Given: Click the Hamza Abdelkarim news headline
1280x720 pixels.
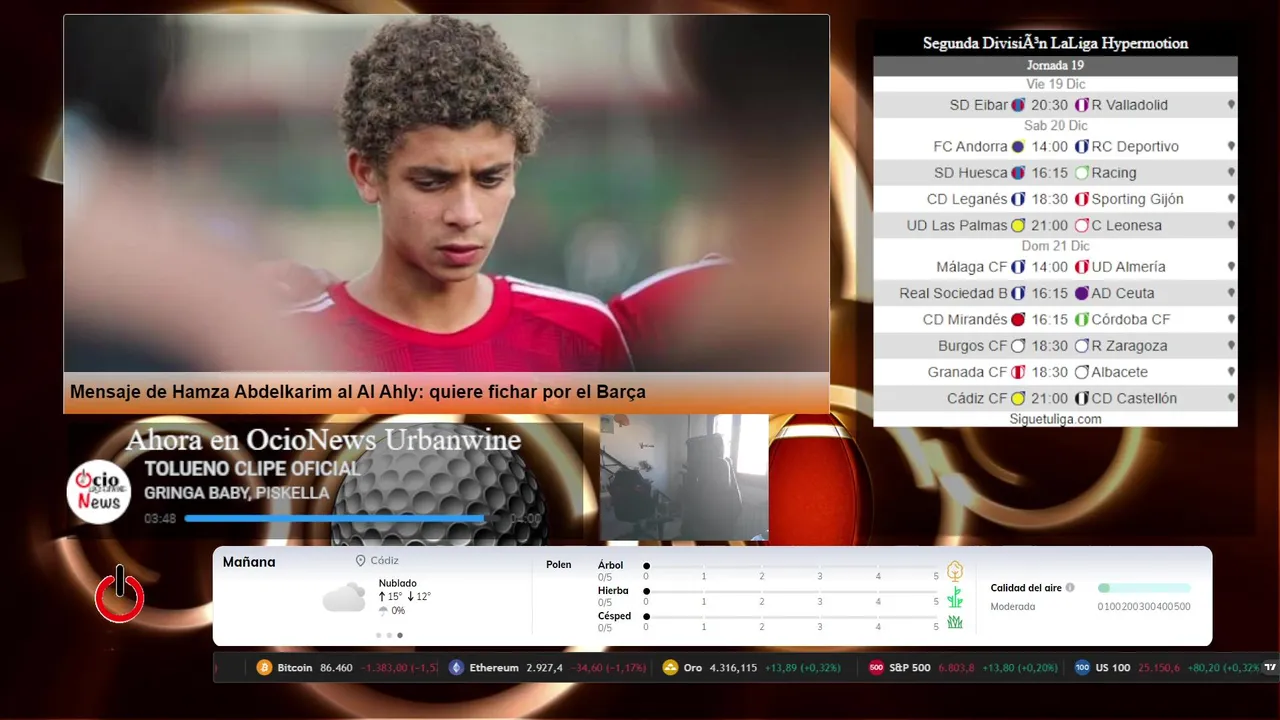Looking at the screenshot, I should tap(358, 392).
